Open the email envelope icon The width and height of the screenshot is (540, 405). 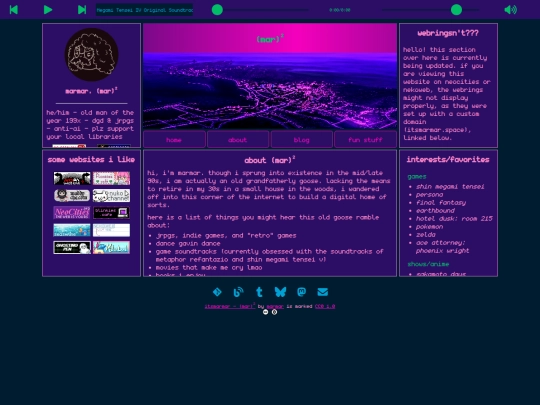tap(323, 292)
